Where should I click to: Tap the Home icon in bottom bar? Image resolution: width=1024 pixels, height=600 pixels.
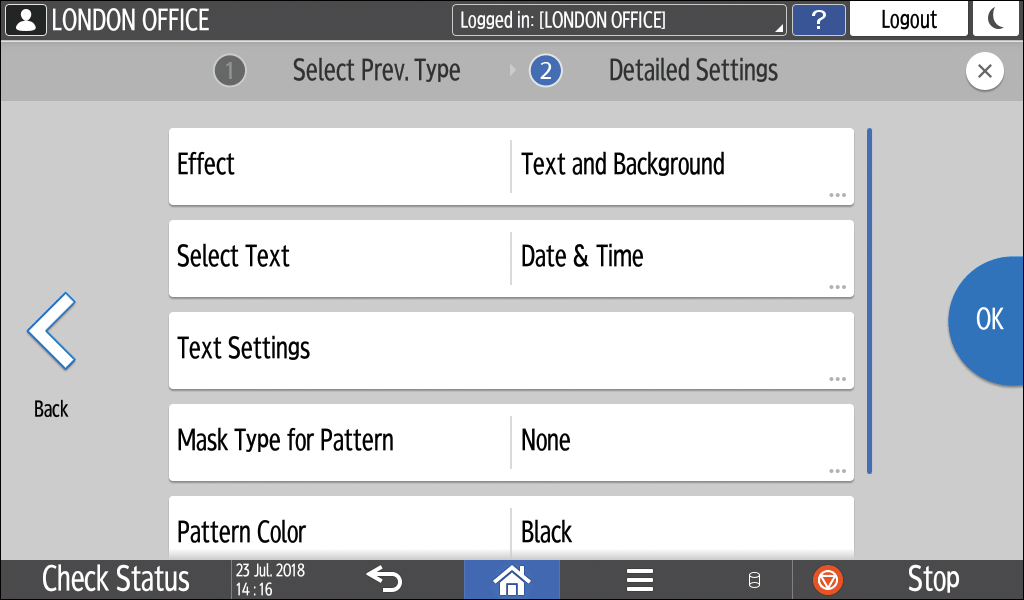[x=511, y=579]
